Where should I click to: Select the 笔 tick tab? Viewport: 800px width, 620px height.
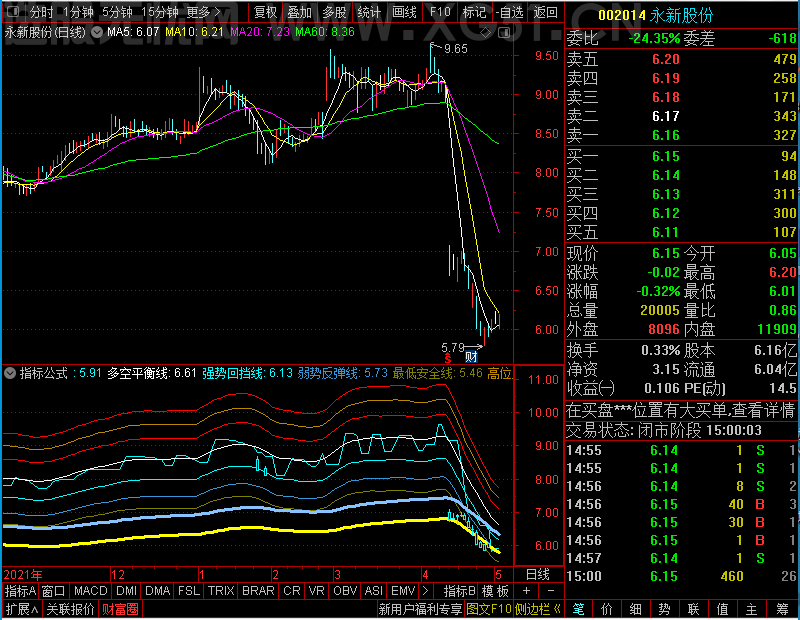coord(579,609)
